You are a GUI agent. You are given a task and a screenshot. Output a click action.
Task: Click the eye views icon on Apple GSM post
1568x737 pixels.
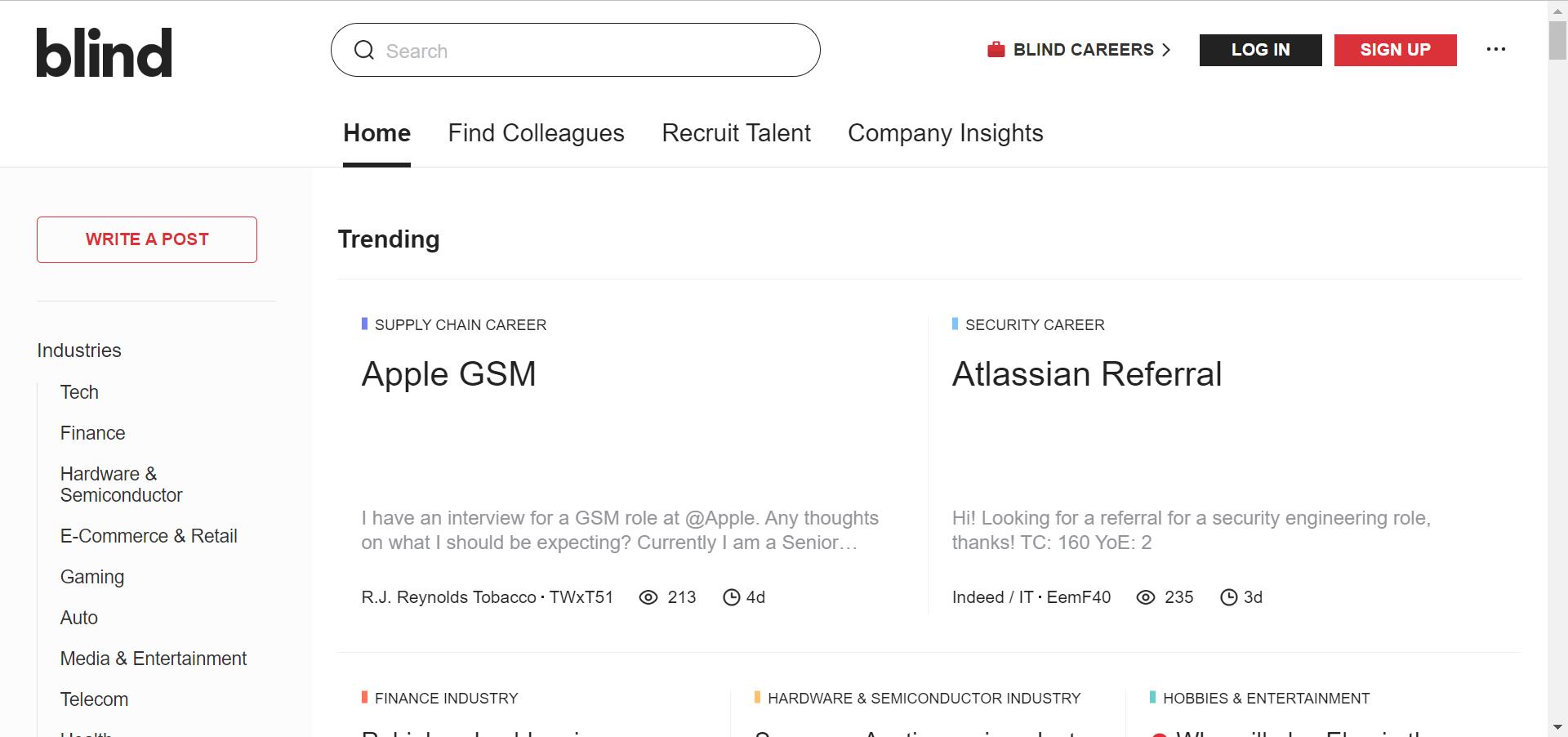[x=648, y=597]
